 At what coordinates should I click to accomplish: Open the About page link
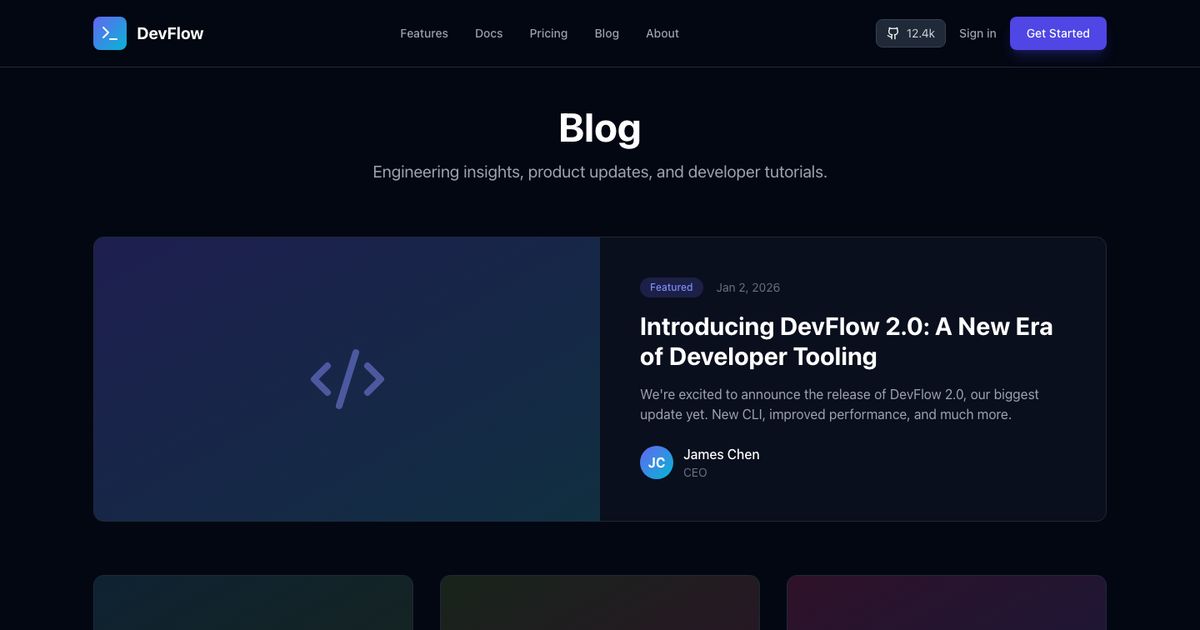(x=662, y=33)
